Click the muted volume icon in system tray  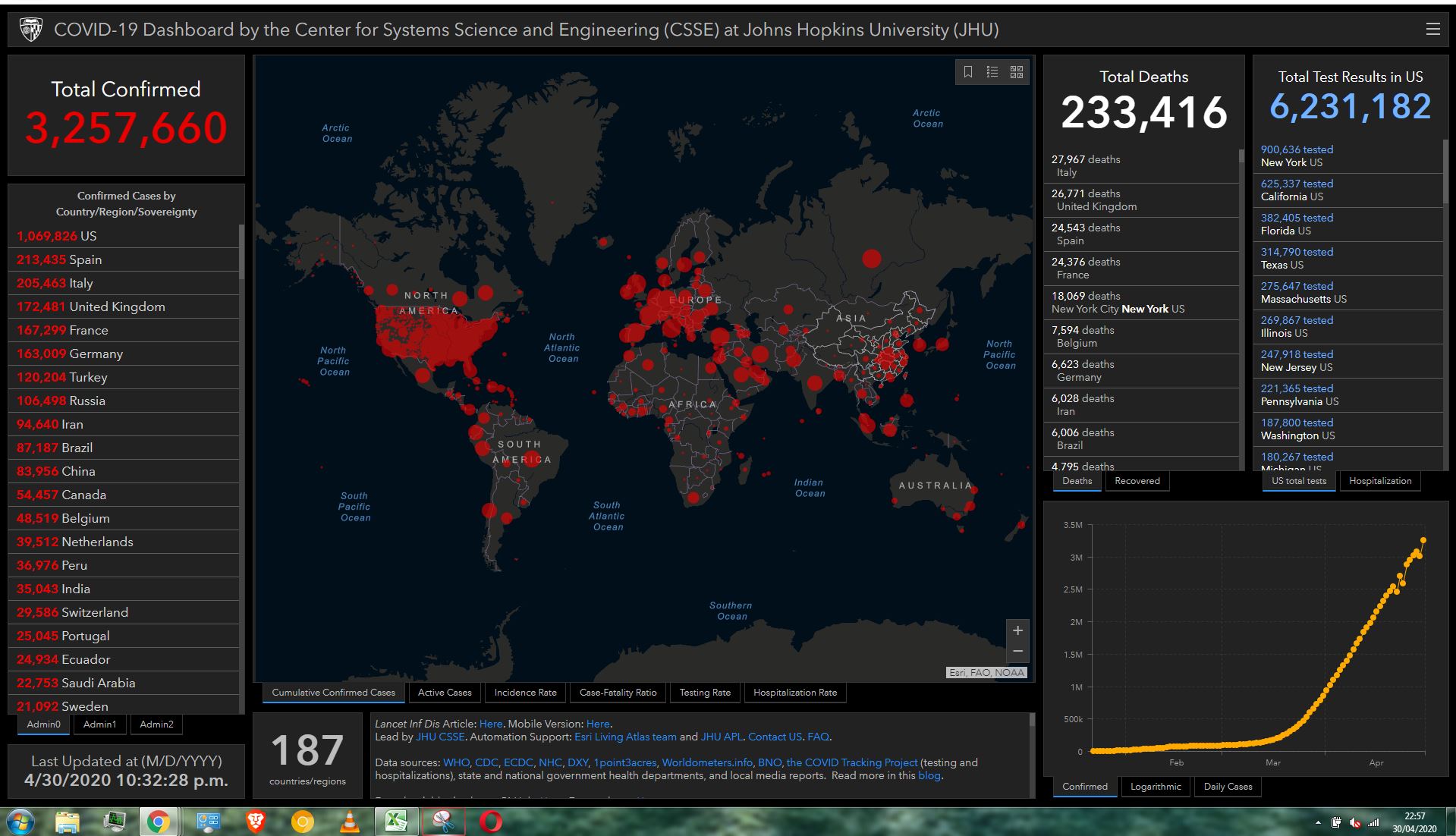point(1355,823)
